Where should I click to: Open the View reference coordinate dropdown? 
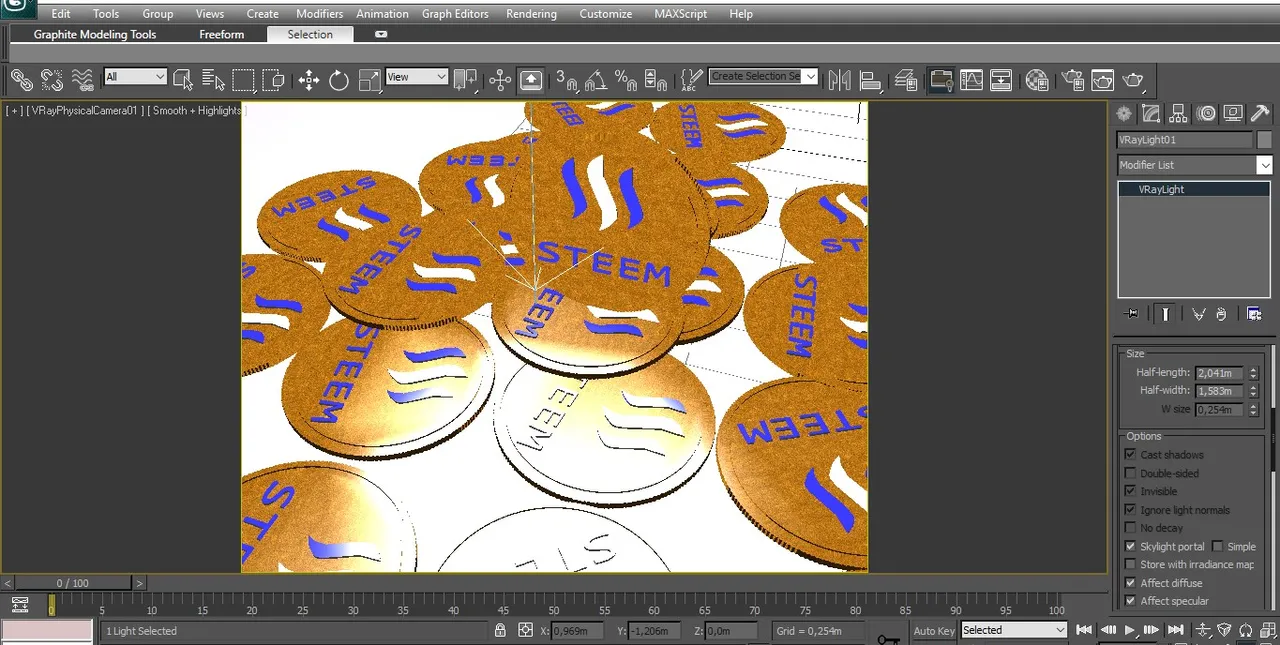[x=416, y=76]
